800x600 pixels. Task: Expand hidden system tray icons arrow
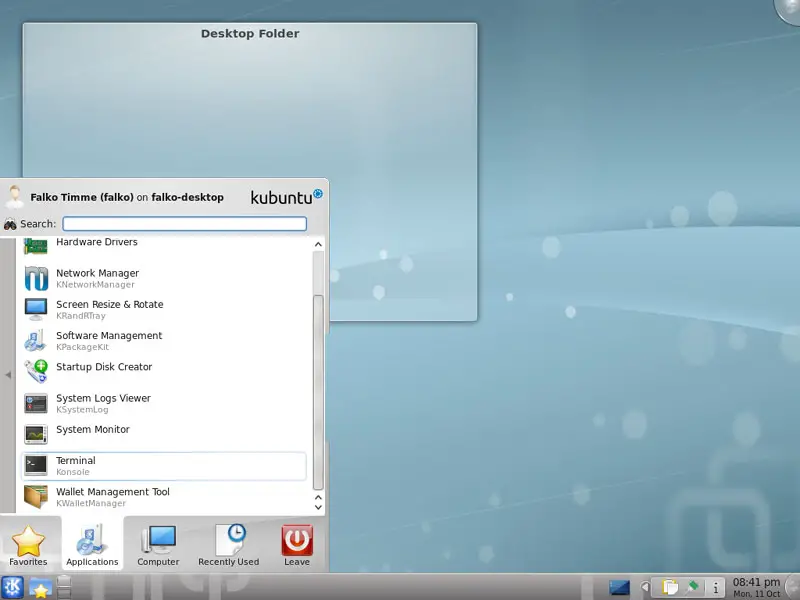[645, 587]
